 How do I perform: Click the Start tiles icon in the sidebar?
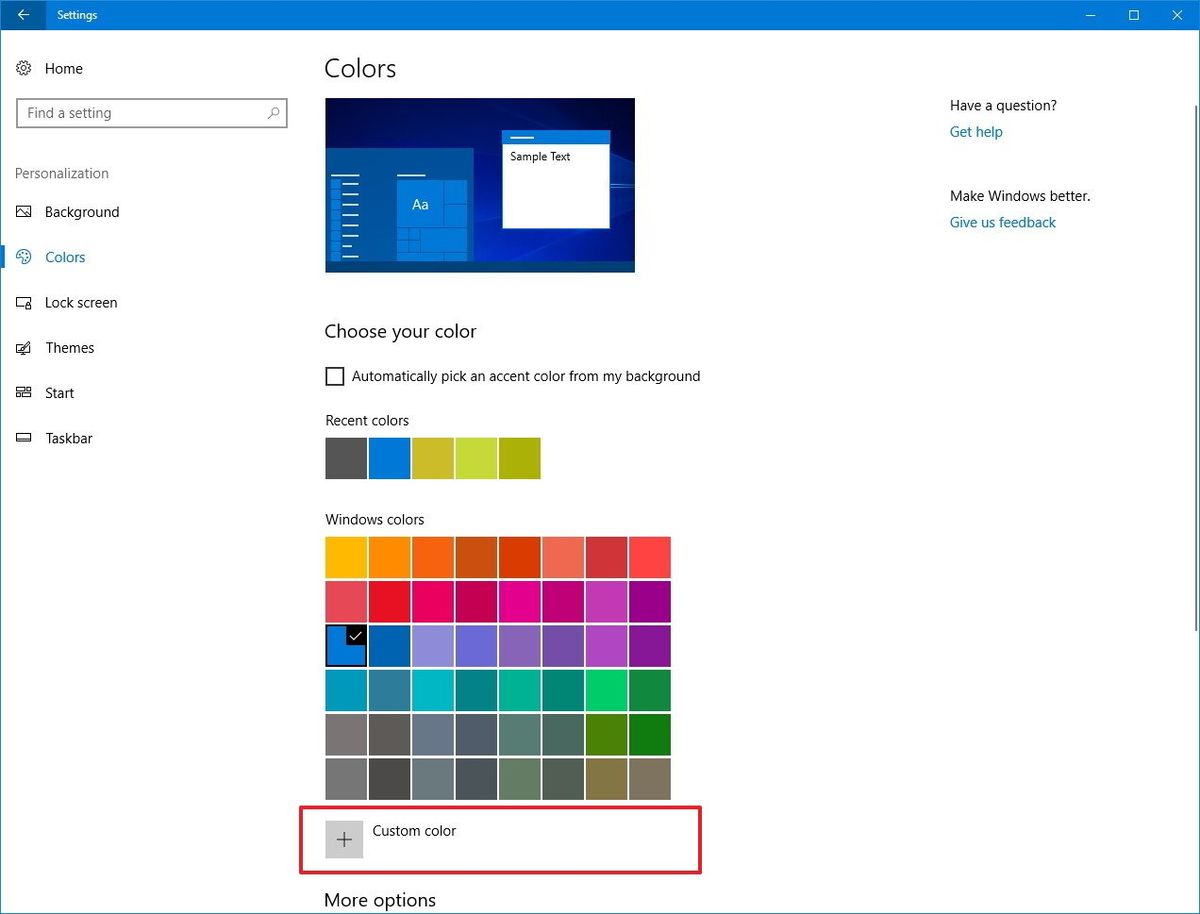pyautogui.click(x=24, y=393)
